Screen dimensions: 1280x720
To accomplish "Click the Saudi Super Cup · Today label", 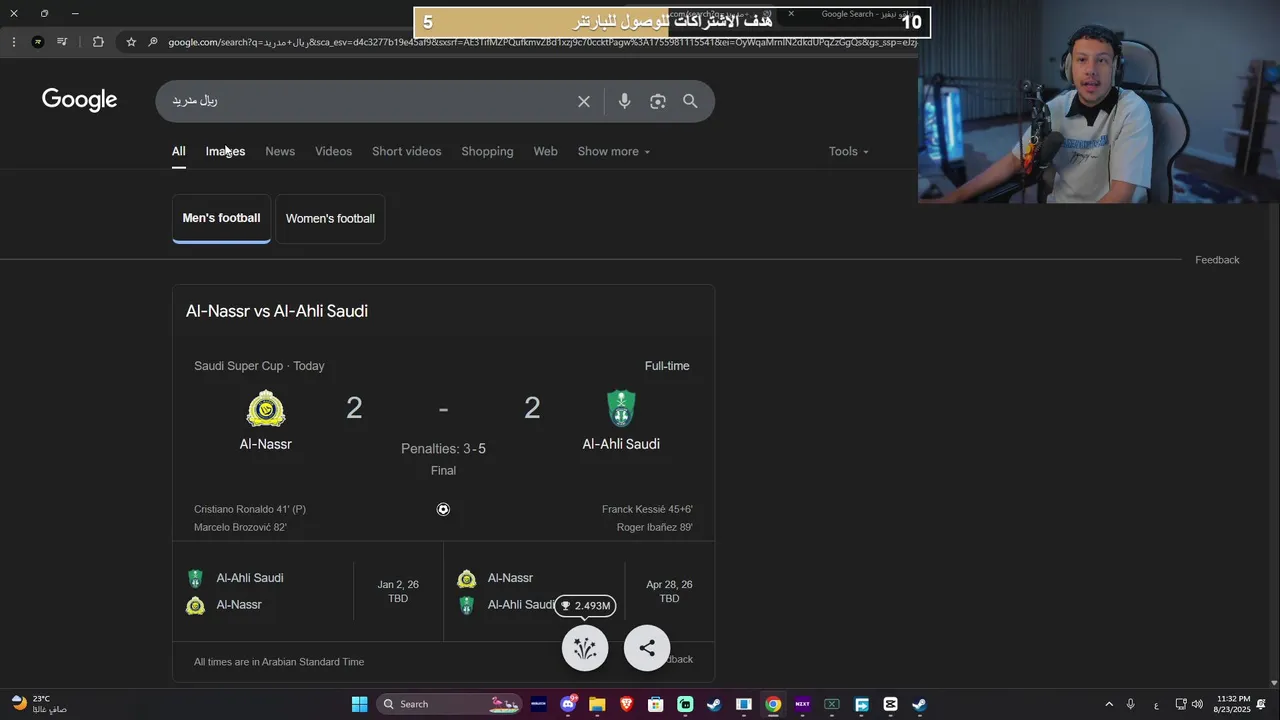I will [x=259, y=366].
